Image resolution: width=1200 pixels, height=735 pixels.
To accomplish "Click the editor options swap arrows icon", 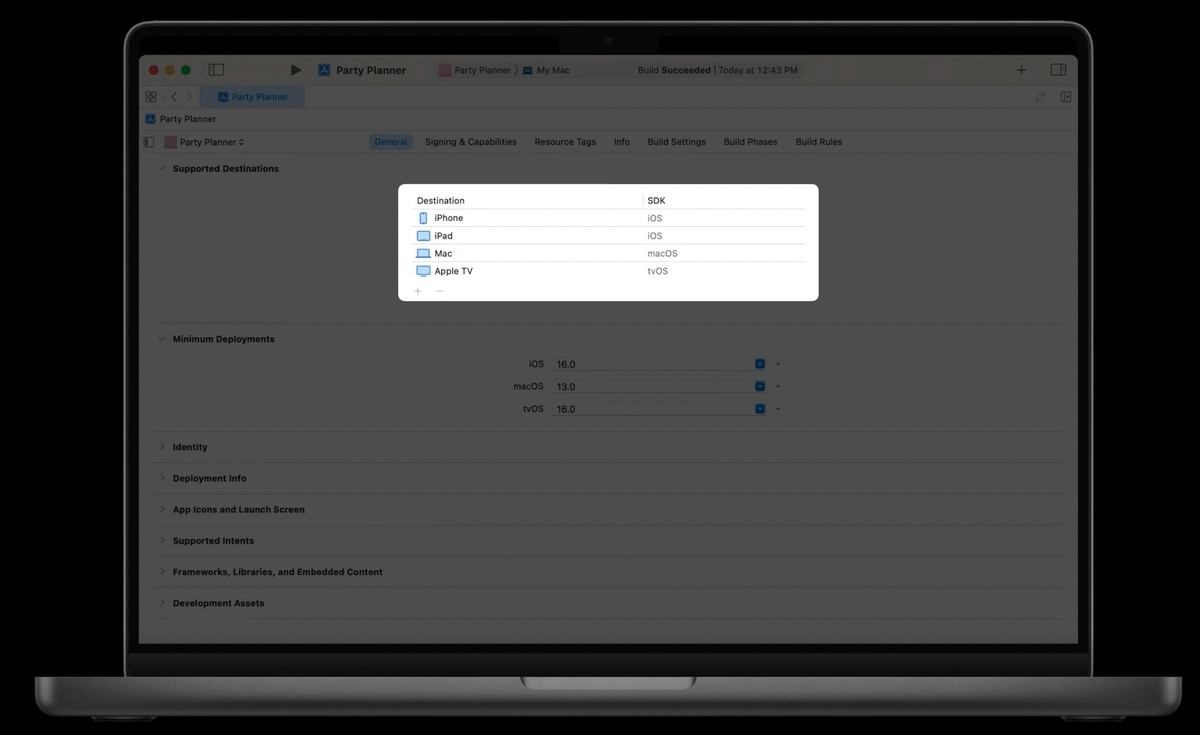I will click(1040, 97).
